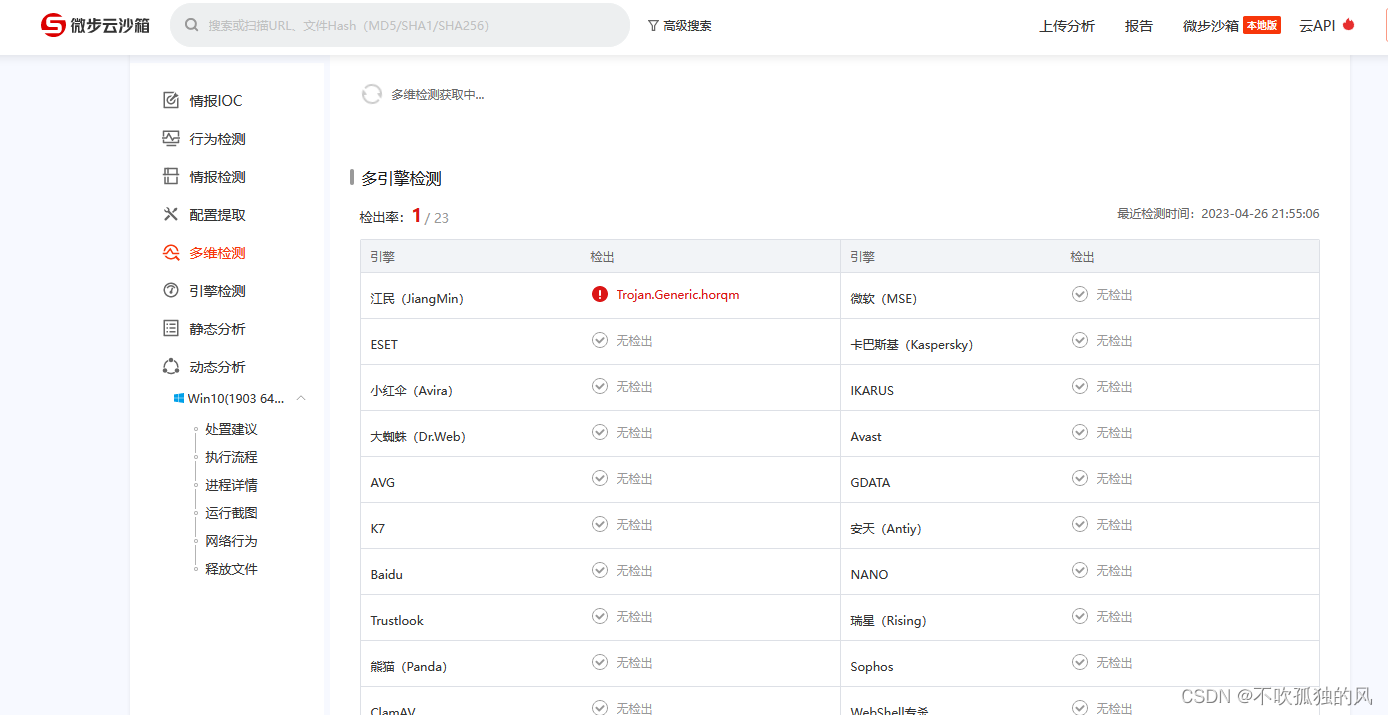Screen dimensions: 1388x715
Task: Open the 云API page
Action: tap(1317, 26)
